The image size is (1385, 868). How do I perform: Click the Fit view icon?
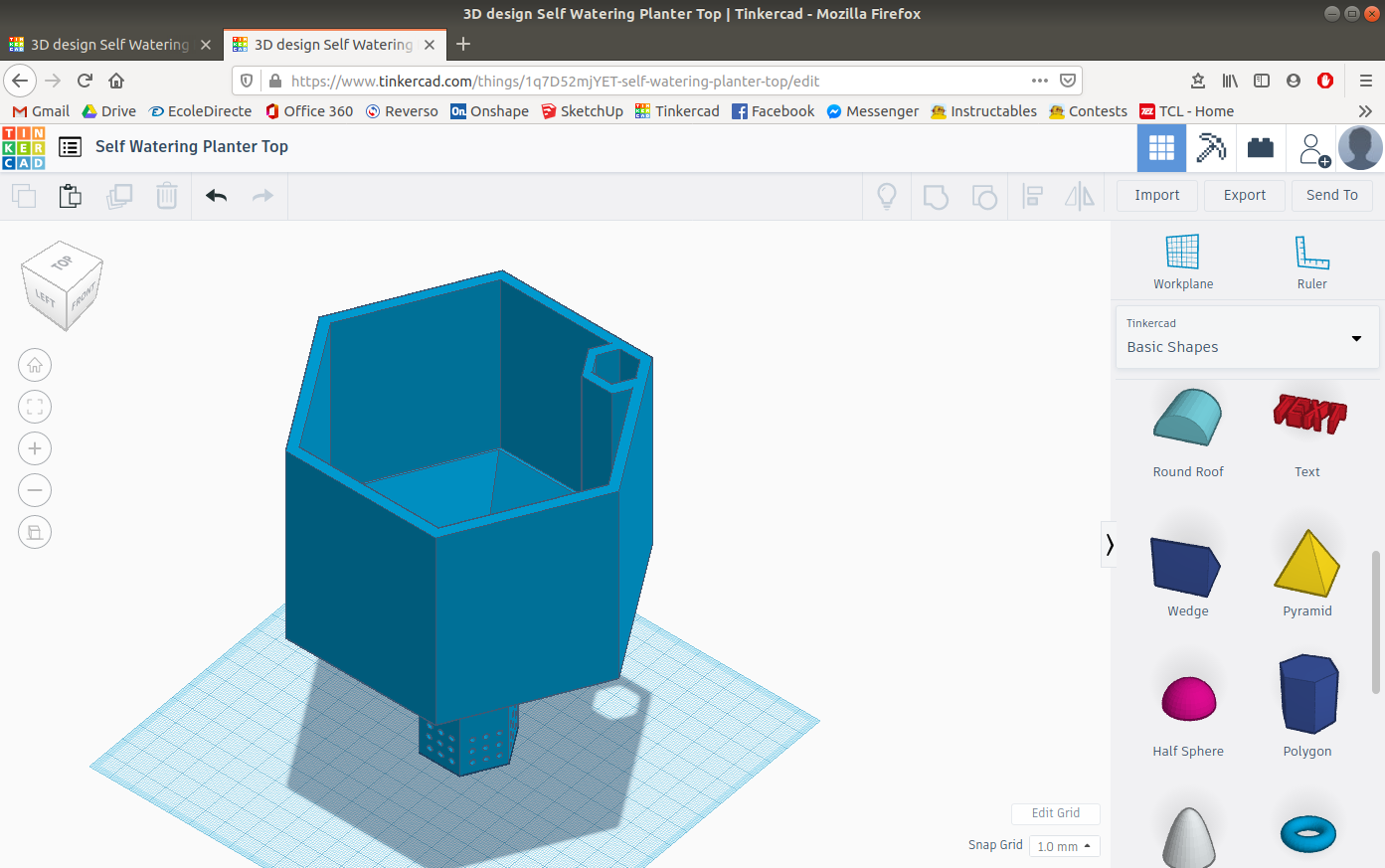[35, 407]
